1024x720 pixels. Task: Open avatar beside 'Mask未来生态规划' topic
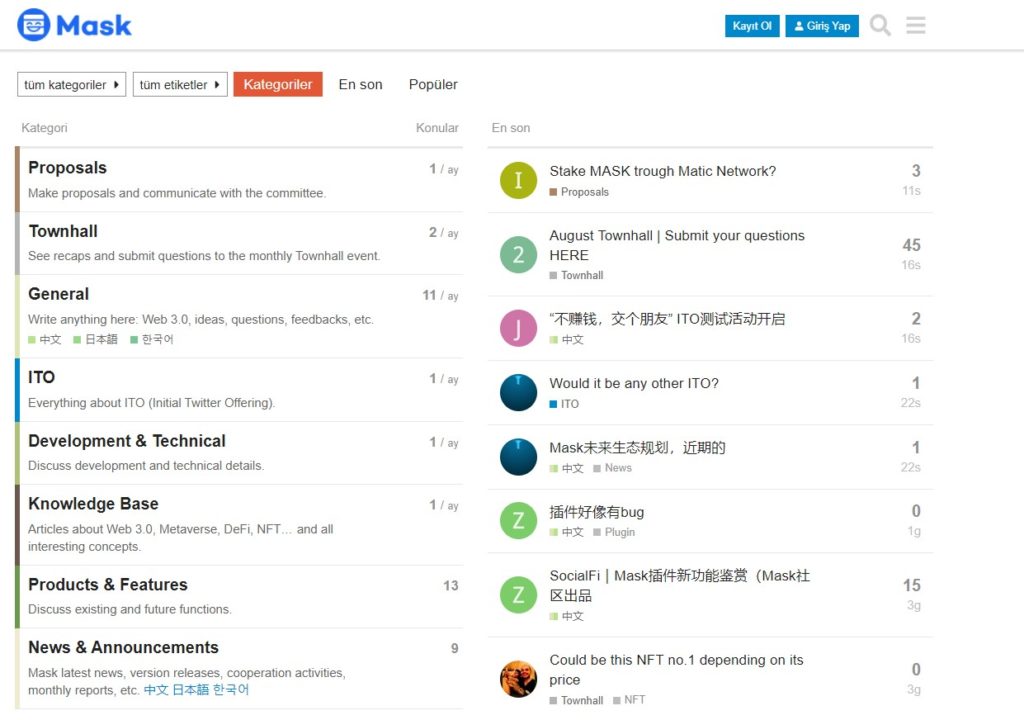pos(518,457)
